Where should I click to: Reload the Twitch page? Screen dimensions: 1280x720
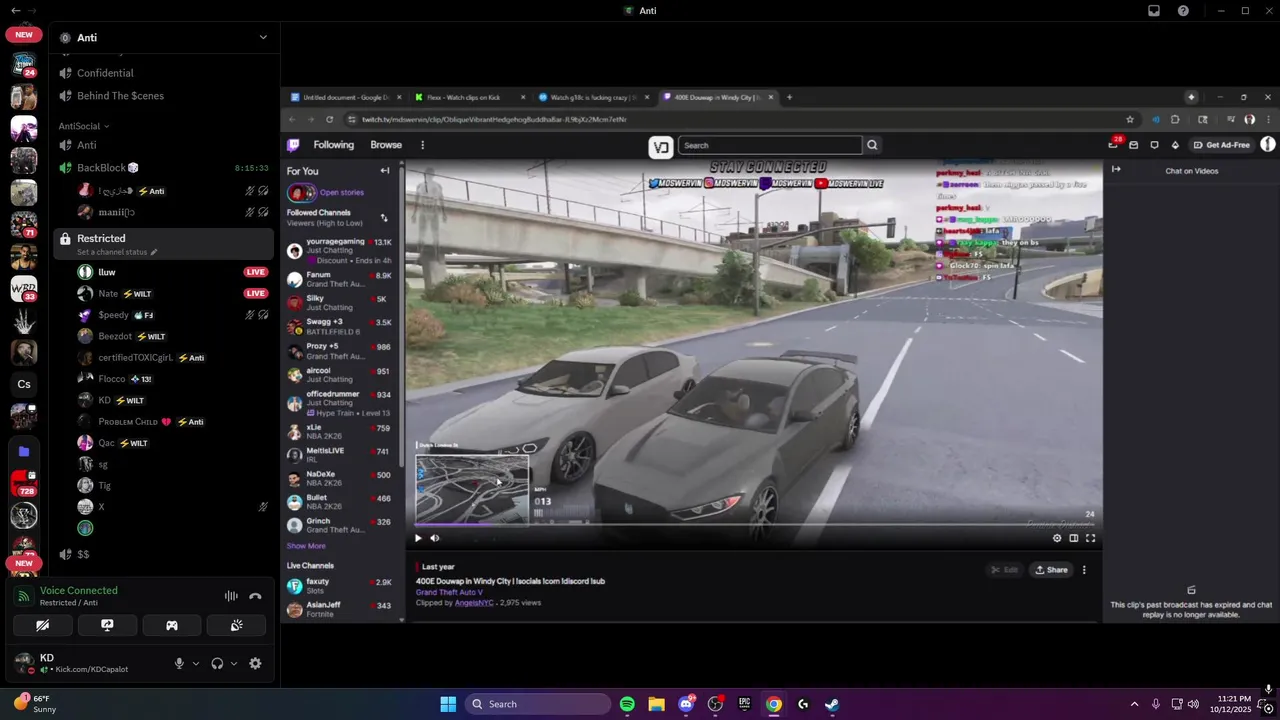point(329,119)
